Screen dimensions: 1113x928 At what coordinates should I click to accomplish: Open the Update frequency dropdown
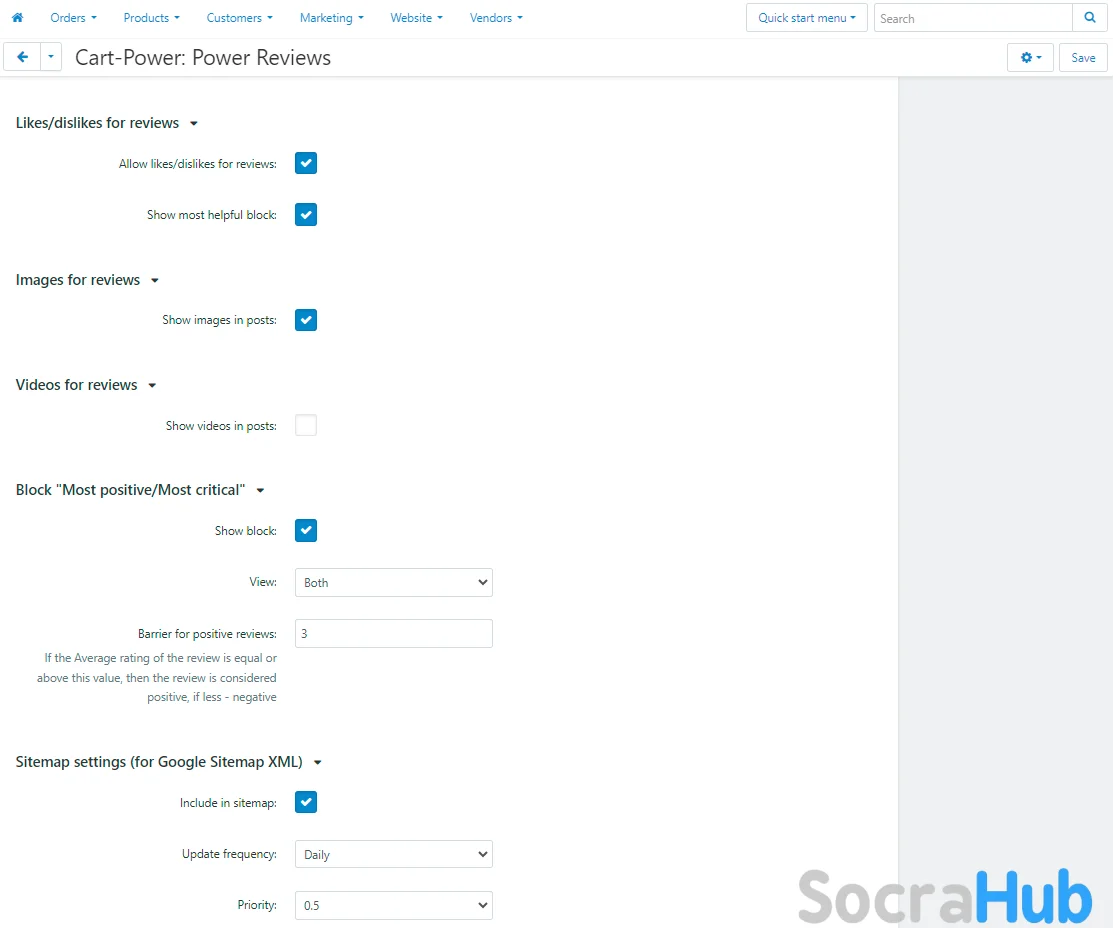tap(394, 854)
